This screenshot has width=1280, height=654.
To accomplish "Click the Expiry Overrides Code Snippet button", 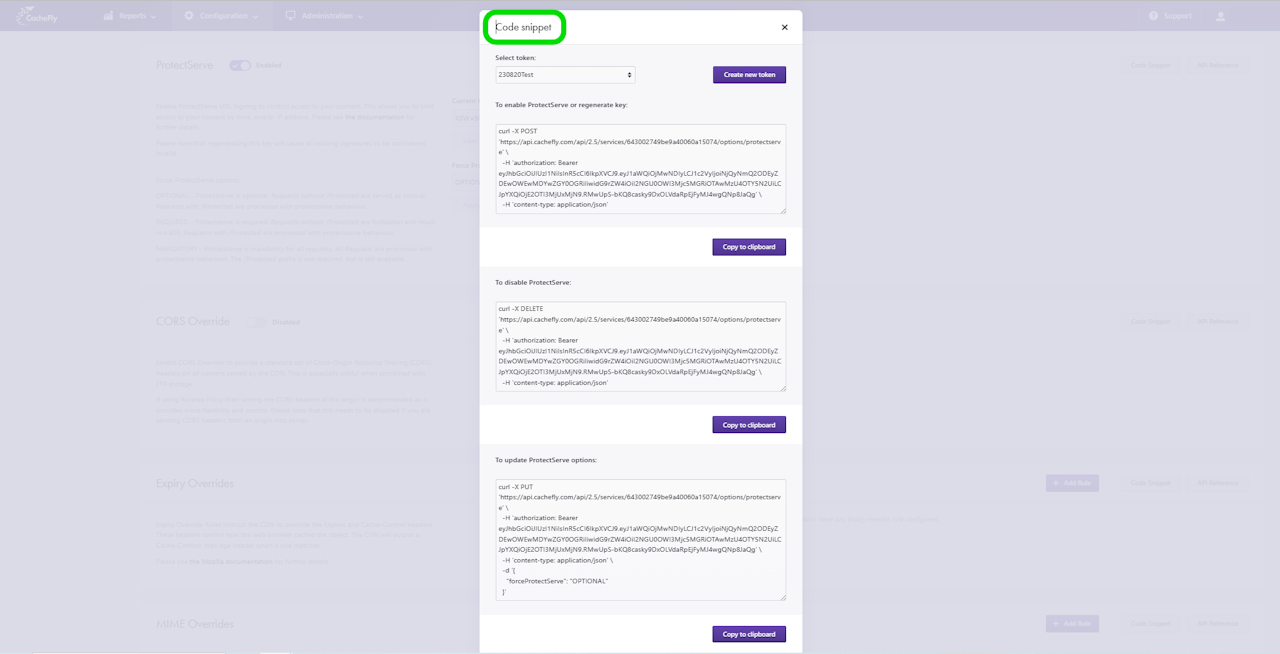I will [1151, 483].
